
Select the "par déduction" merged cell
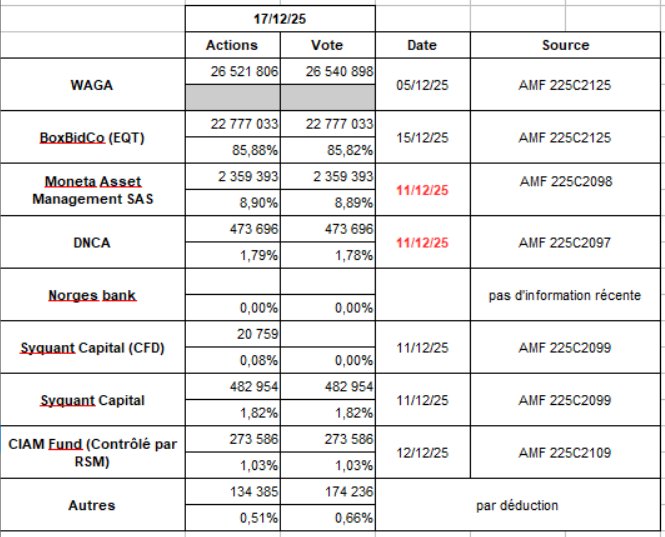(x=517, y=505)
